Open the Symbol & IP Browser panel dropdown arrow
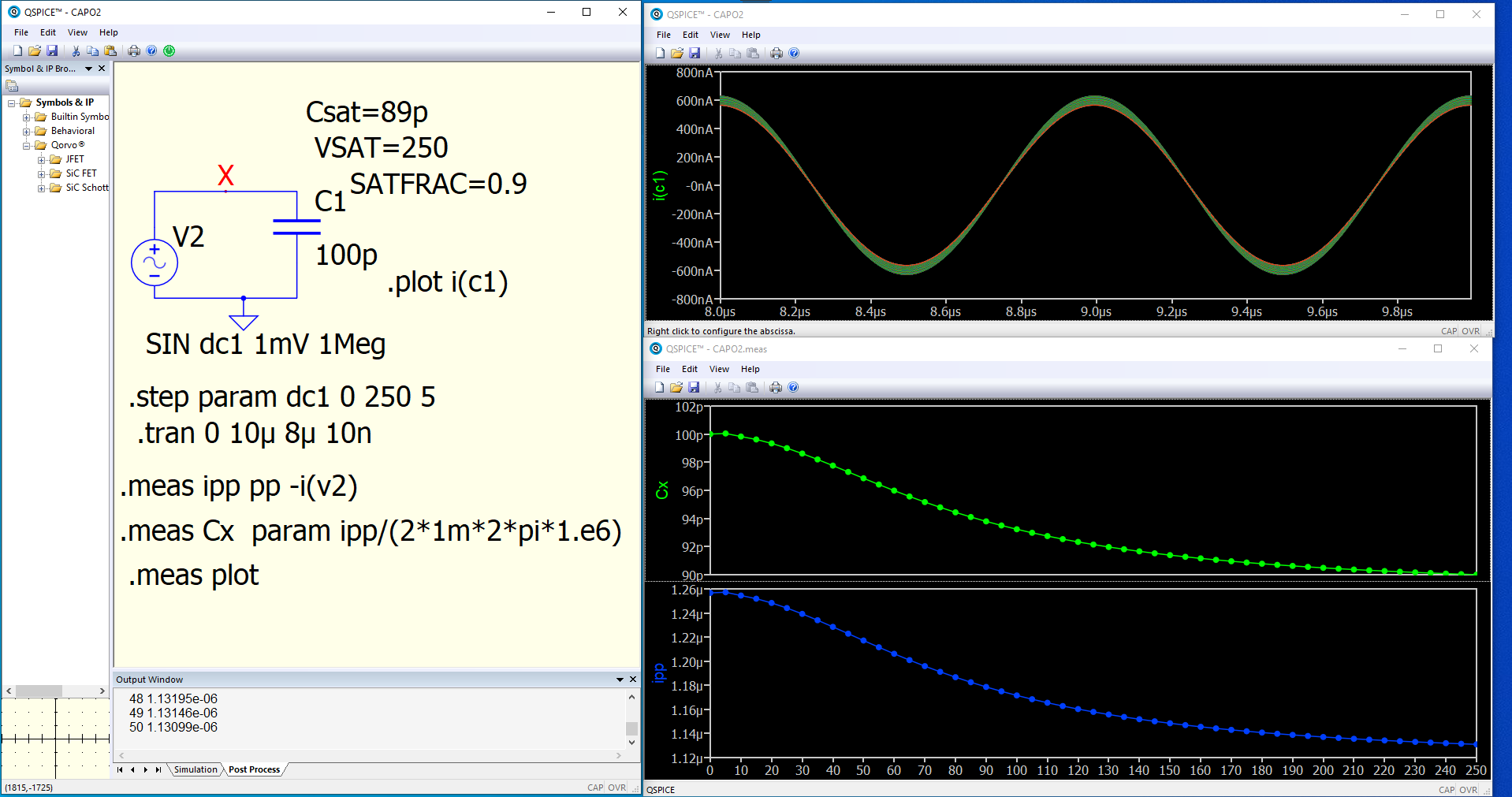Screen dimensions: 1512x797 click(89, 69)
